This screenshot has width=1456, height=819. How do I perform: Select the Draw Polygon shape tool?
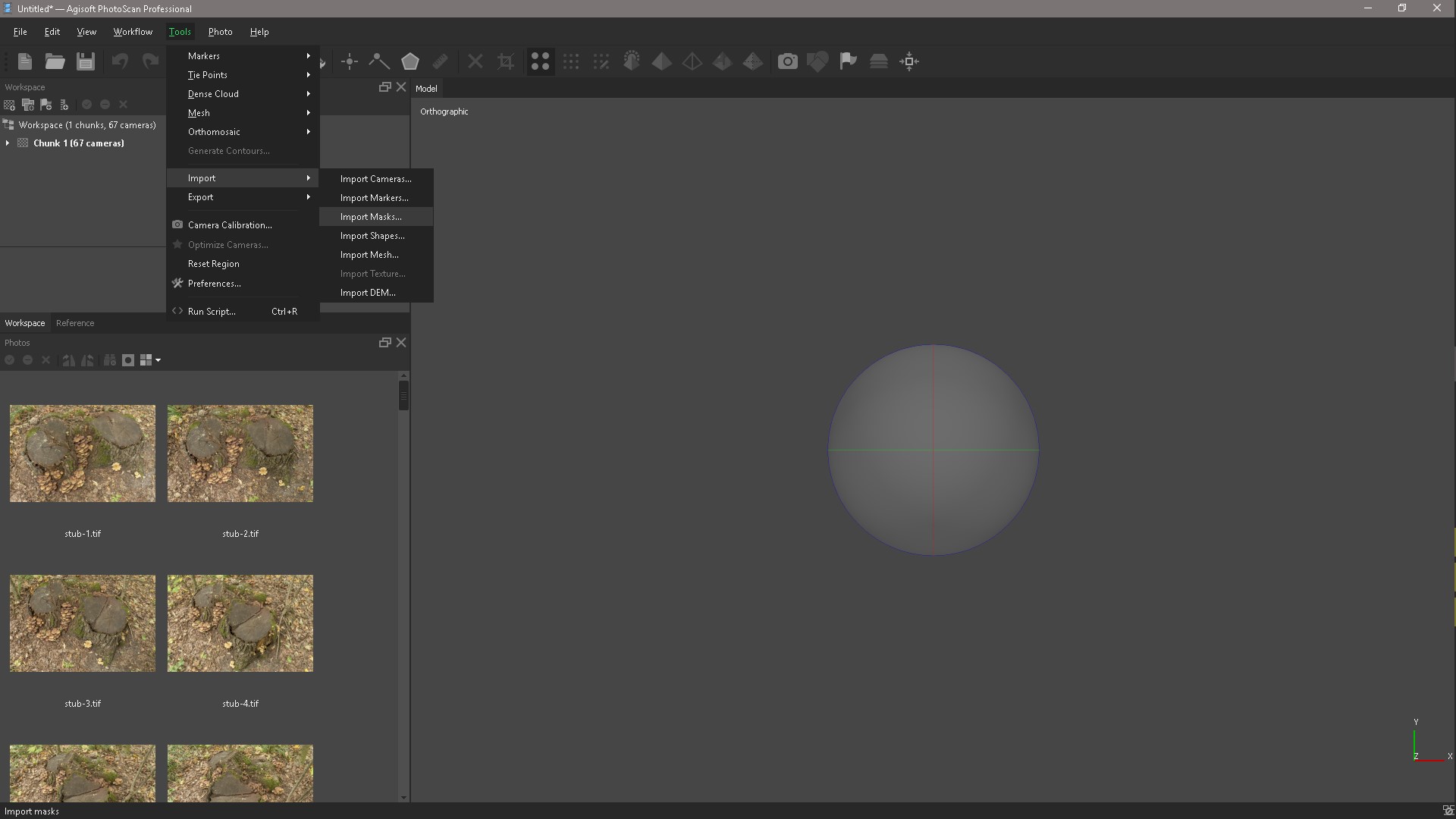point(410,61)
